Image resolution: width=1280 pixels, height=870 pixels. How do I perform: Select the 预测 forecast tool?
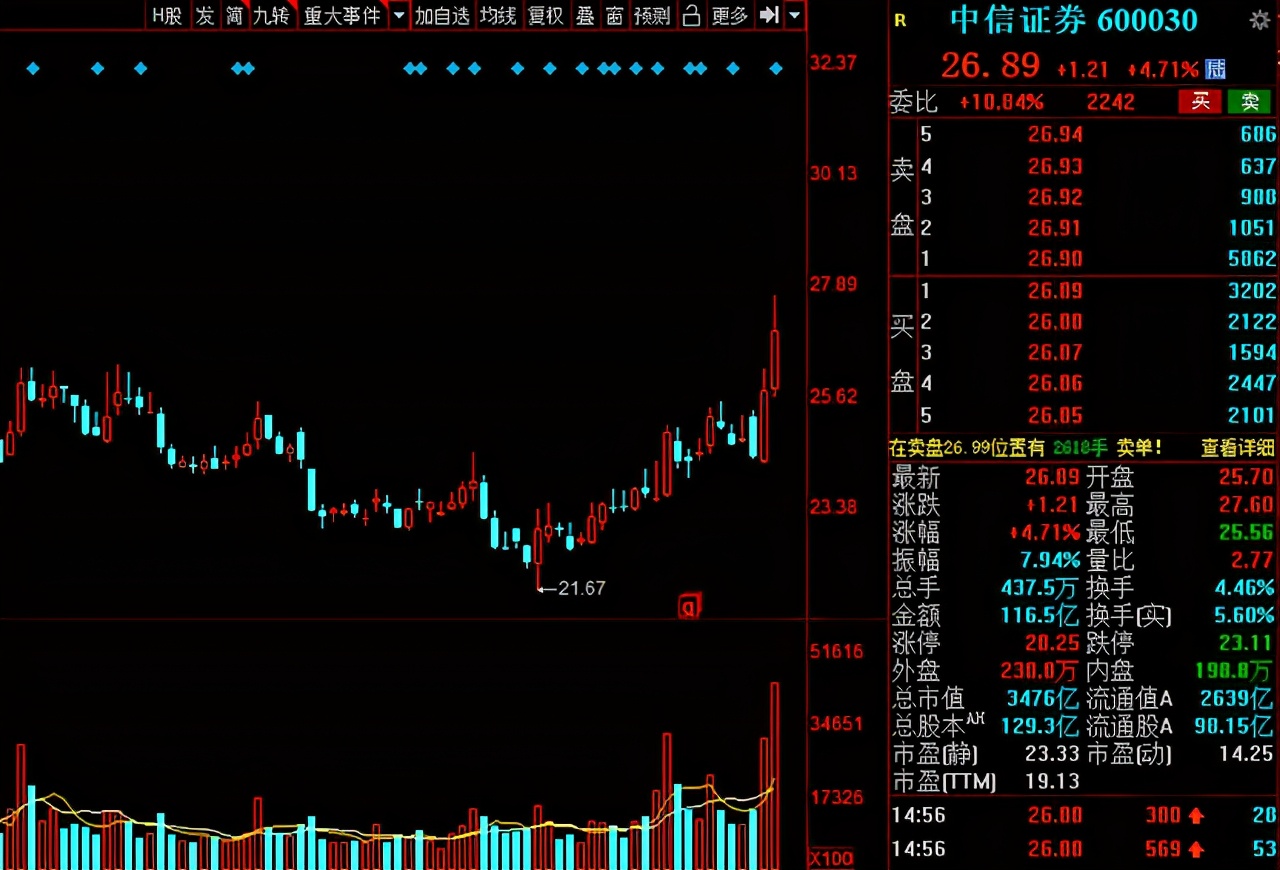652,17
